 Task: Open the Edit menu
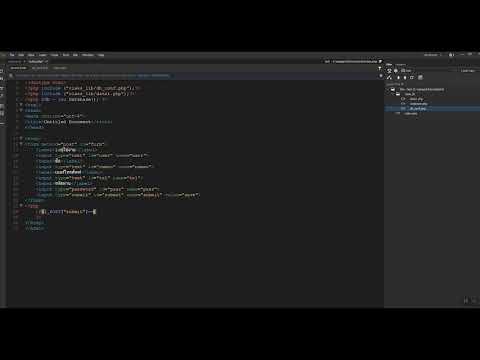21,55
